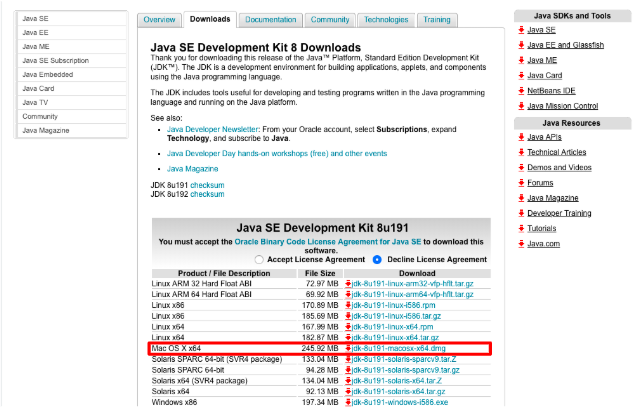Click red arrow icon beside Java Card link
The height and width of the screenshot is (415, 643).
(x=521, y=75)
